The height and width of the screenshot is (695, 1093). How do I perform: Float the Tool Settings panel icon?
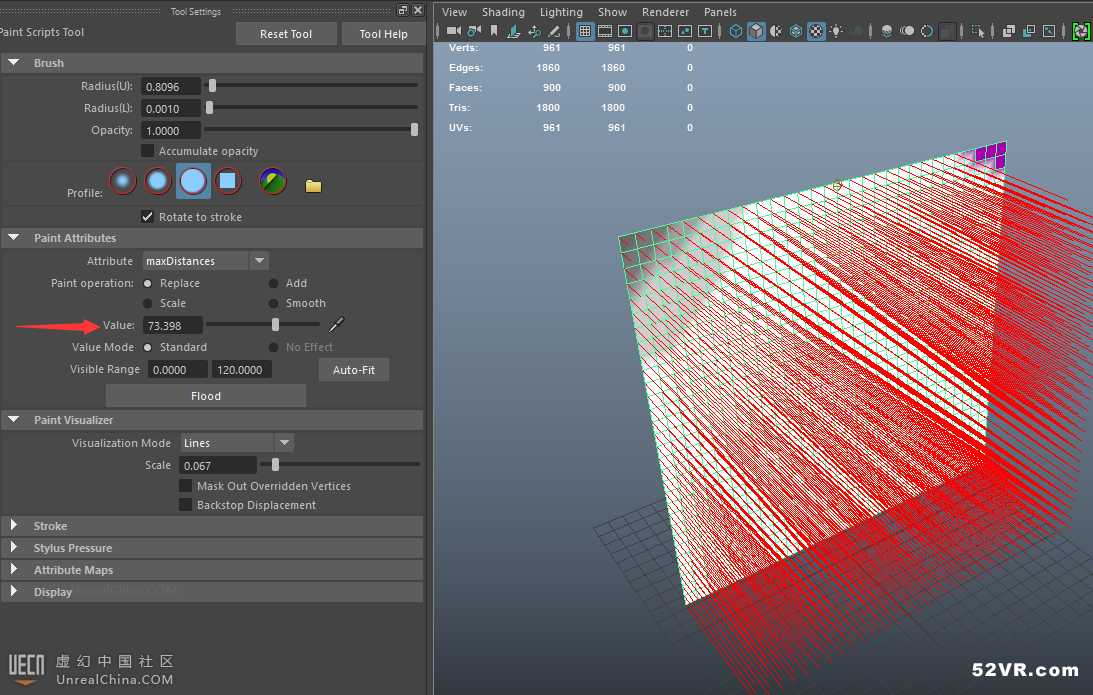[402, 10]
